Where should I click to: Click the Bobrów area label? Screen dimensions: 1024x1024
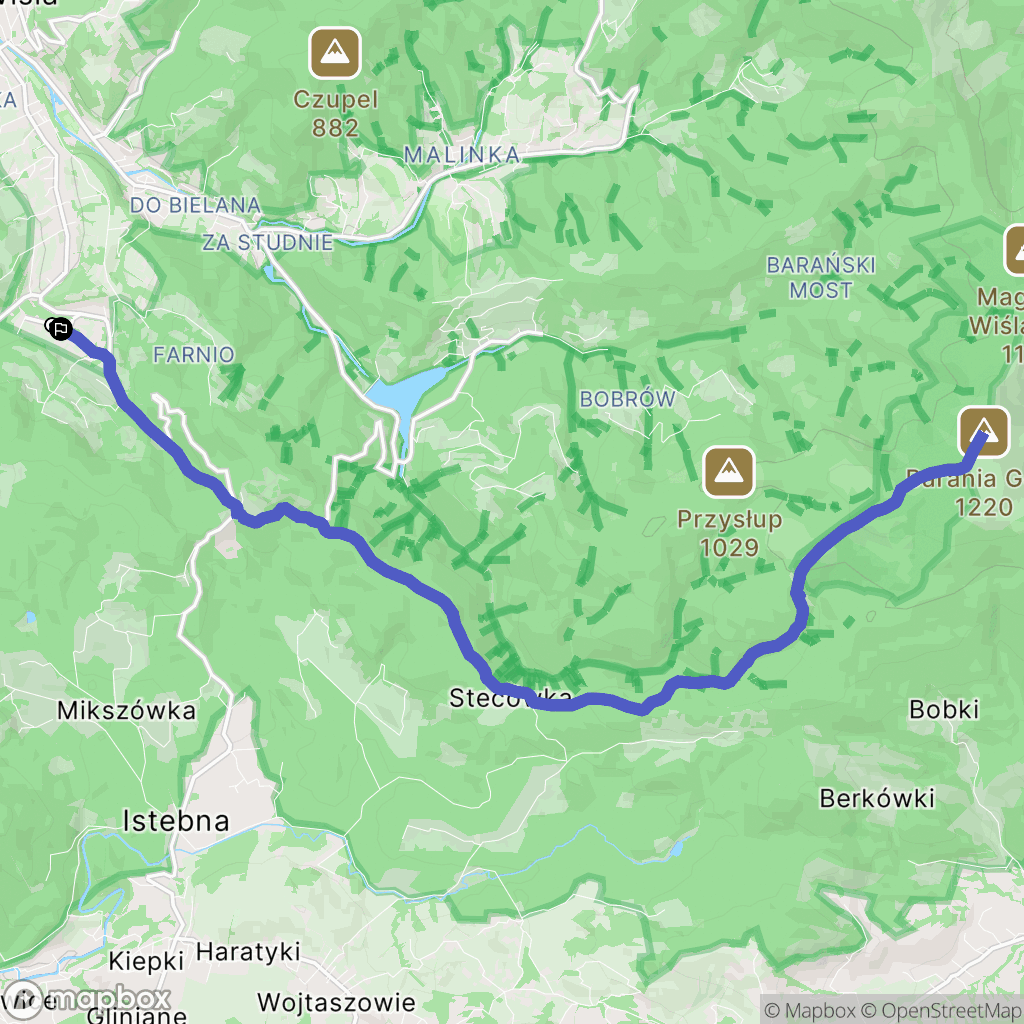[628, 398]
